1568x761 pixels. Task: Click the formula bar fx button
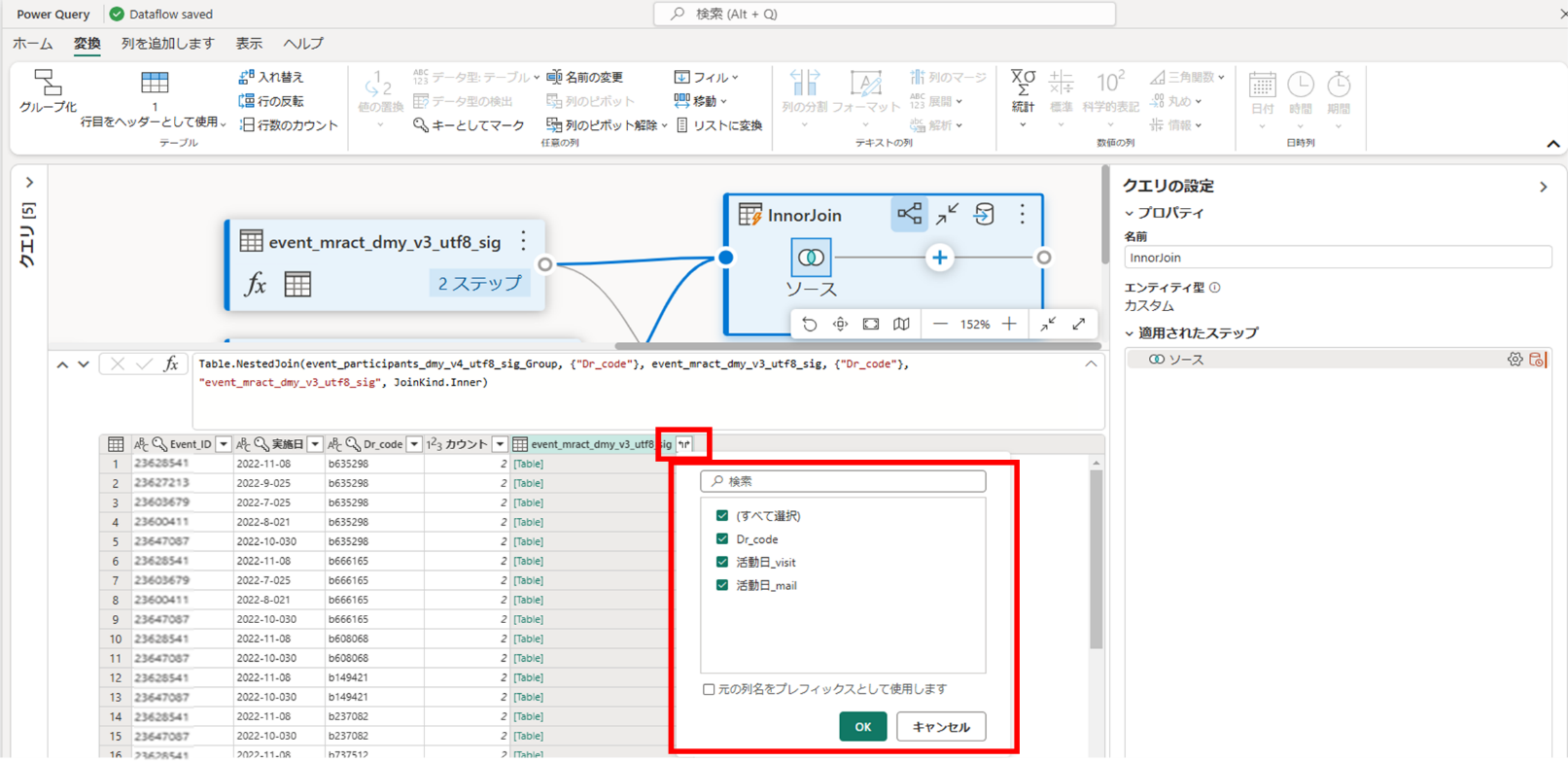[171, 364]
